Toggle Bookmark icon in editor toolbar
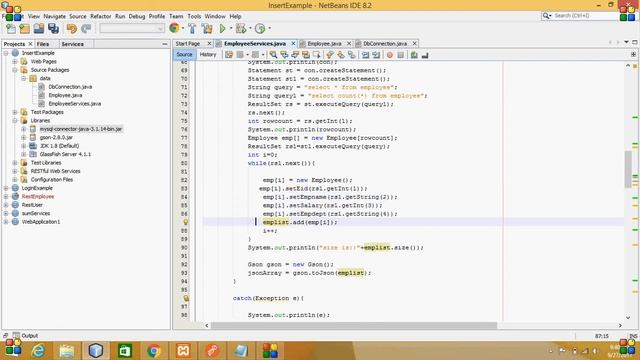This screenshot has width=640, height=360. [x=352, y=55]
